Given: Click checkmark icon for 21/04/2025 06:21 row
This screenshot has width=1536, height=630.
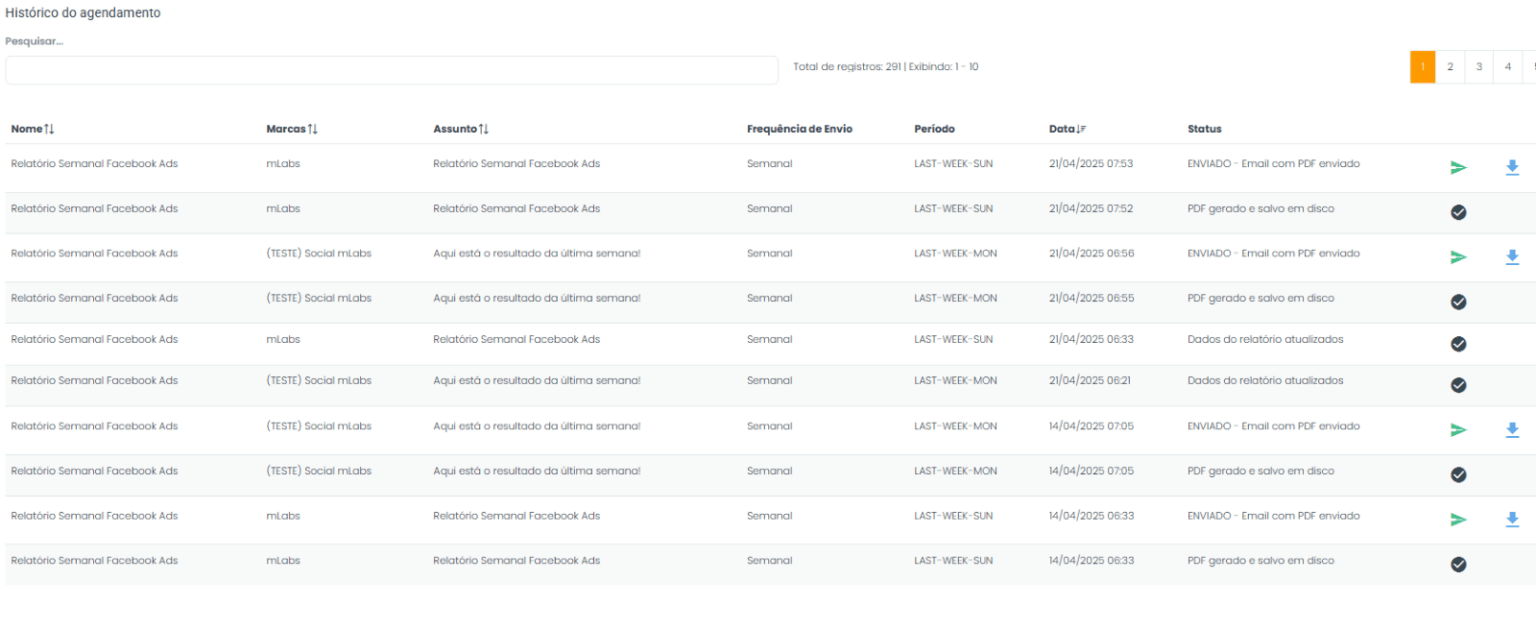Looking at the screenshot, I should pos(1458,385).
